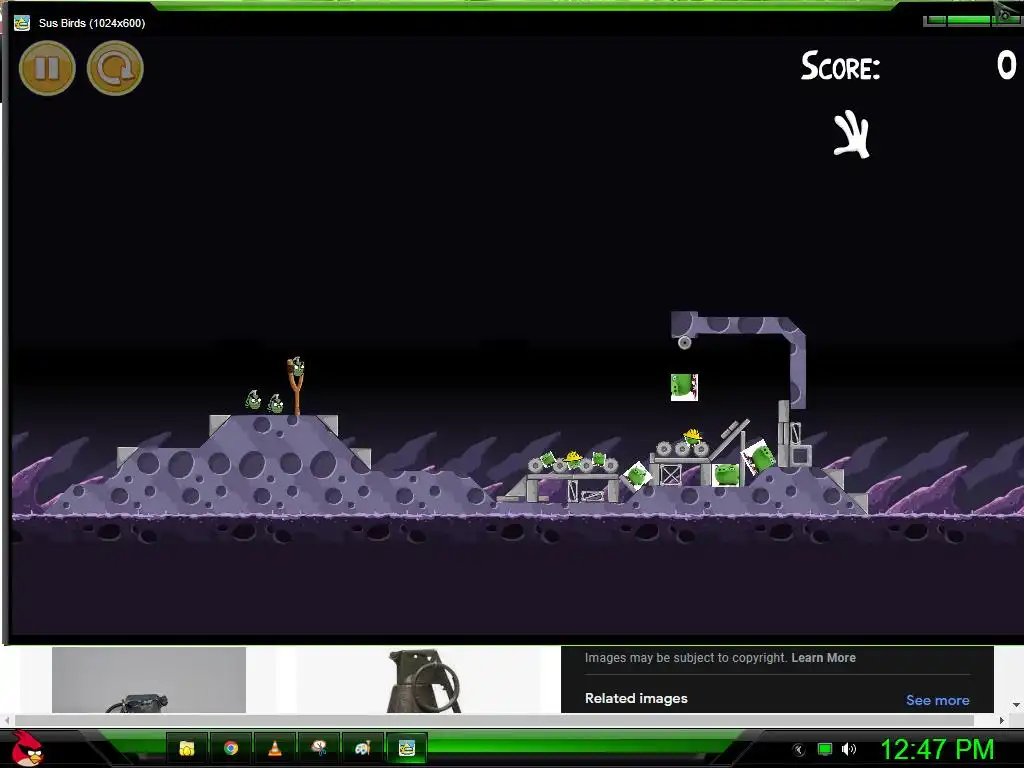
Task: Open VLC media player from the taskbar
Action: [x=275, y=748]
